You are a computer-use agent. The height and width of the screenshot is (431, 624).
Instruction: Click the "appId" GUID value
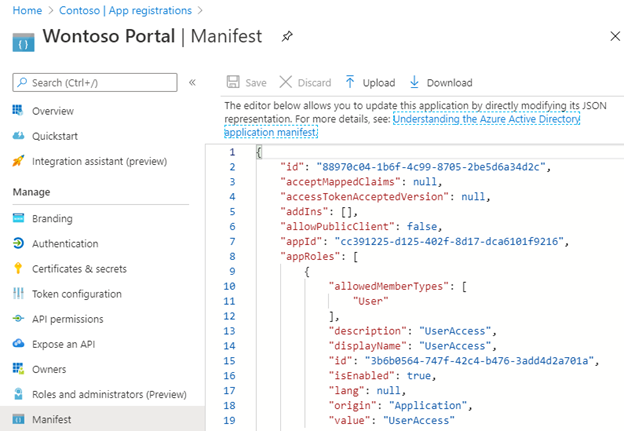[449, 242]
